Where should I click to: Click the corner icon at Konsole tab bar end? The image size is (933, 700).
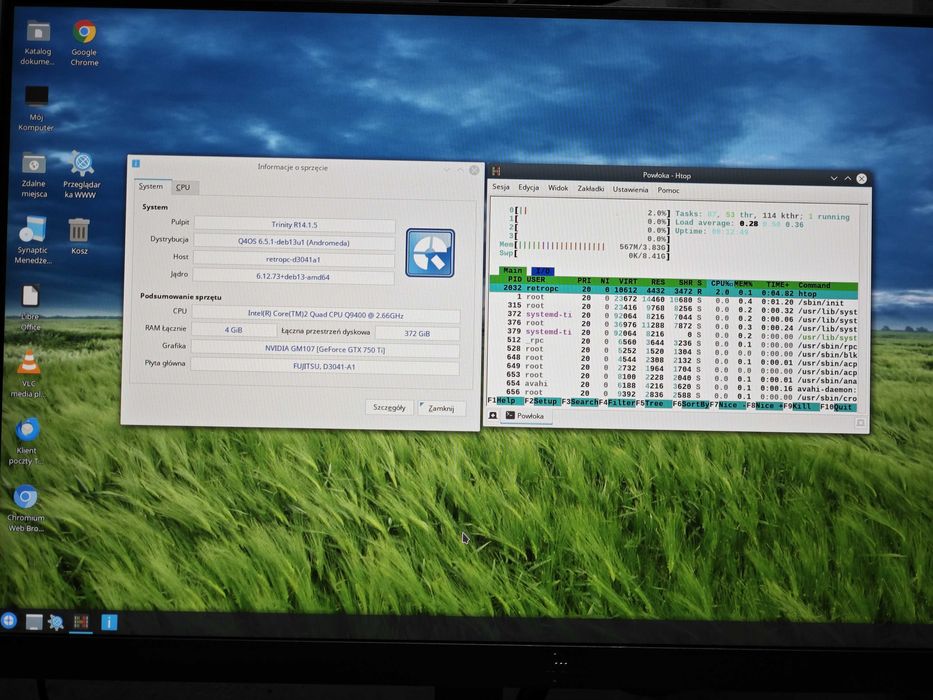click(x=860, y=423)
